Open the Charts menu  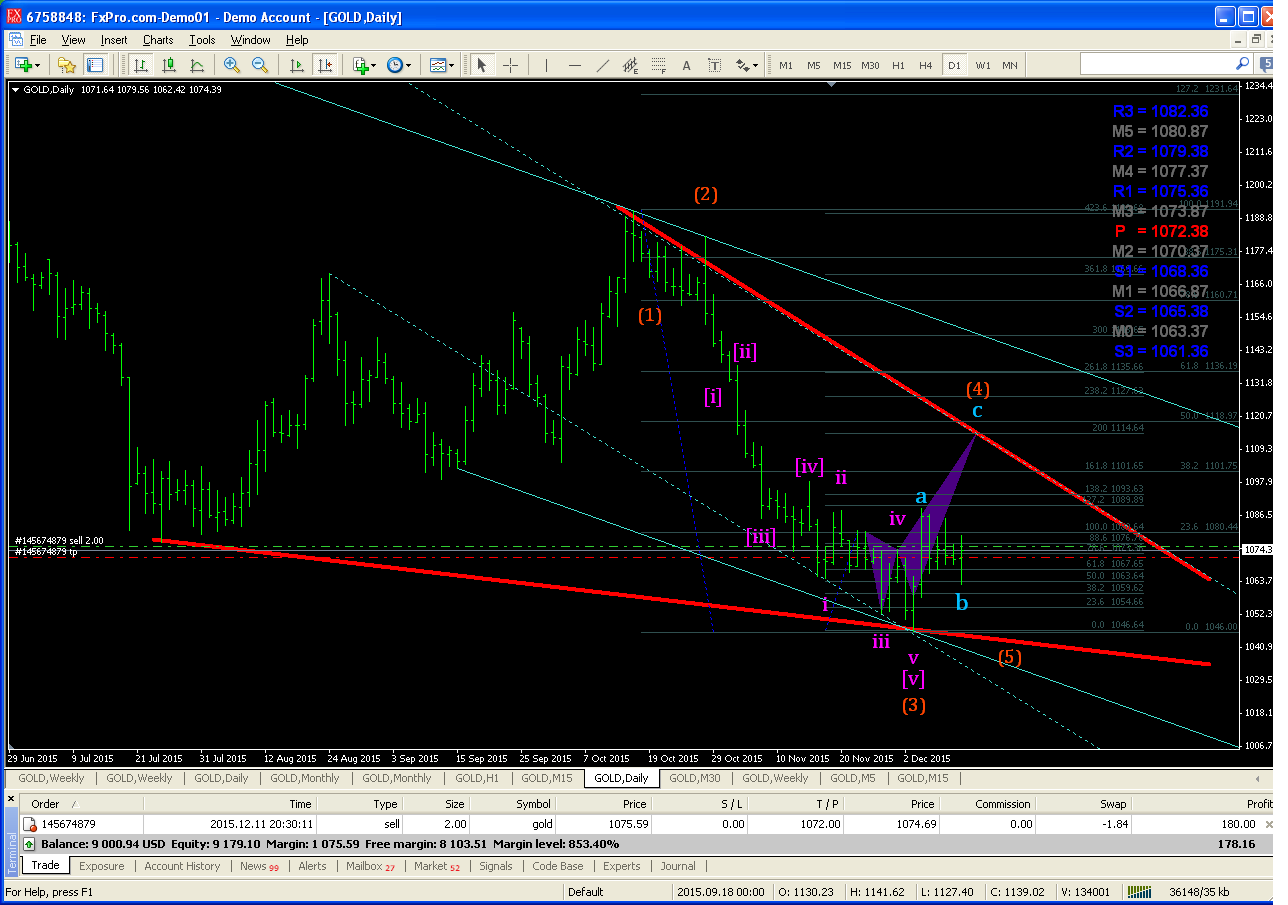pyautogui.click(x=158, y=40)
